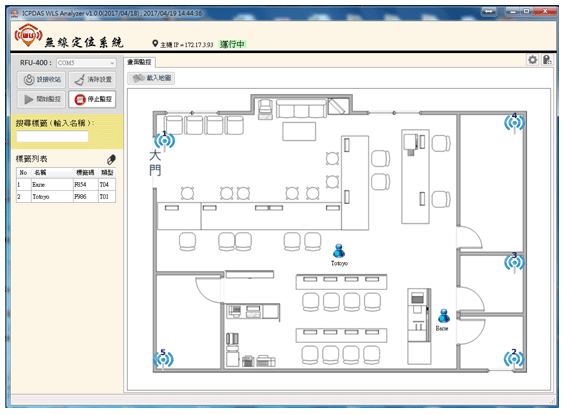The height and width of the screenshot is (415, 565).
Task: Click the settings gear icon
Action: (x=532, y=60)
